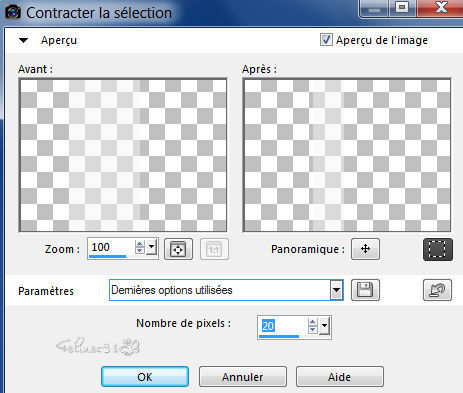Select the Panoramique pan arrows icon

coord(365,249)
